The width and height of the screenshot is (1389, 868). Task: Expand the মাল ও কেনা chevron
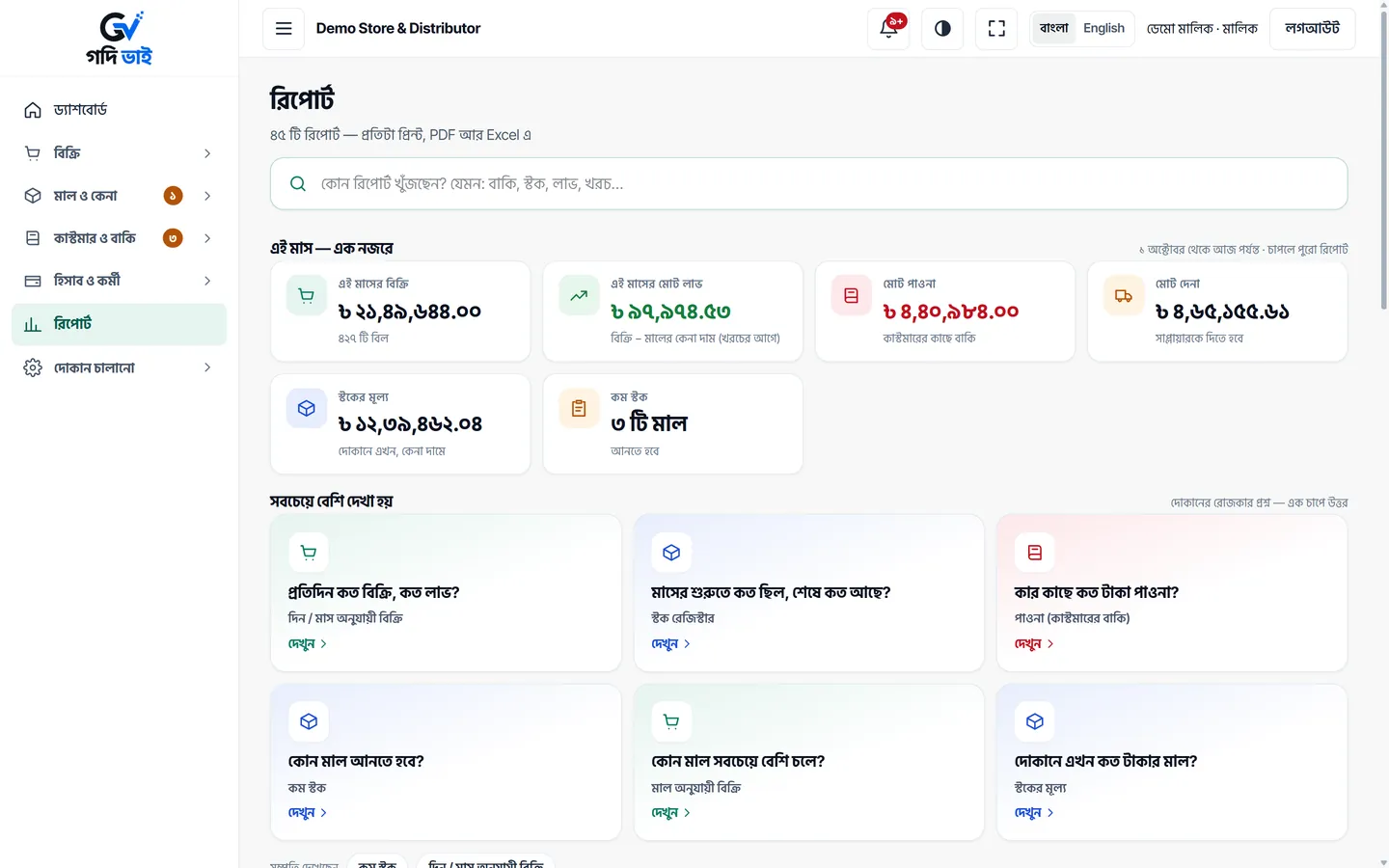207,196
